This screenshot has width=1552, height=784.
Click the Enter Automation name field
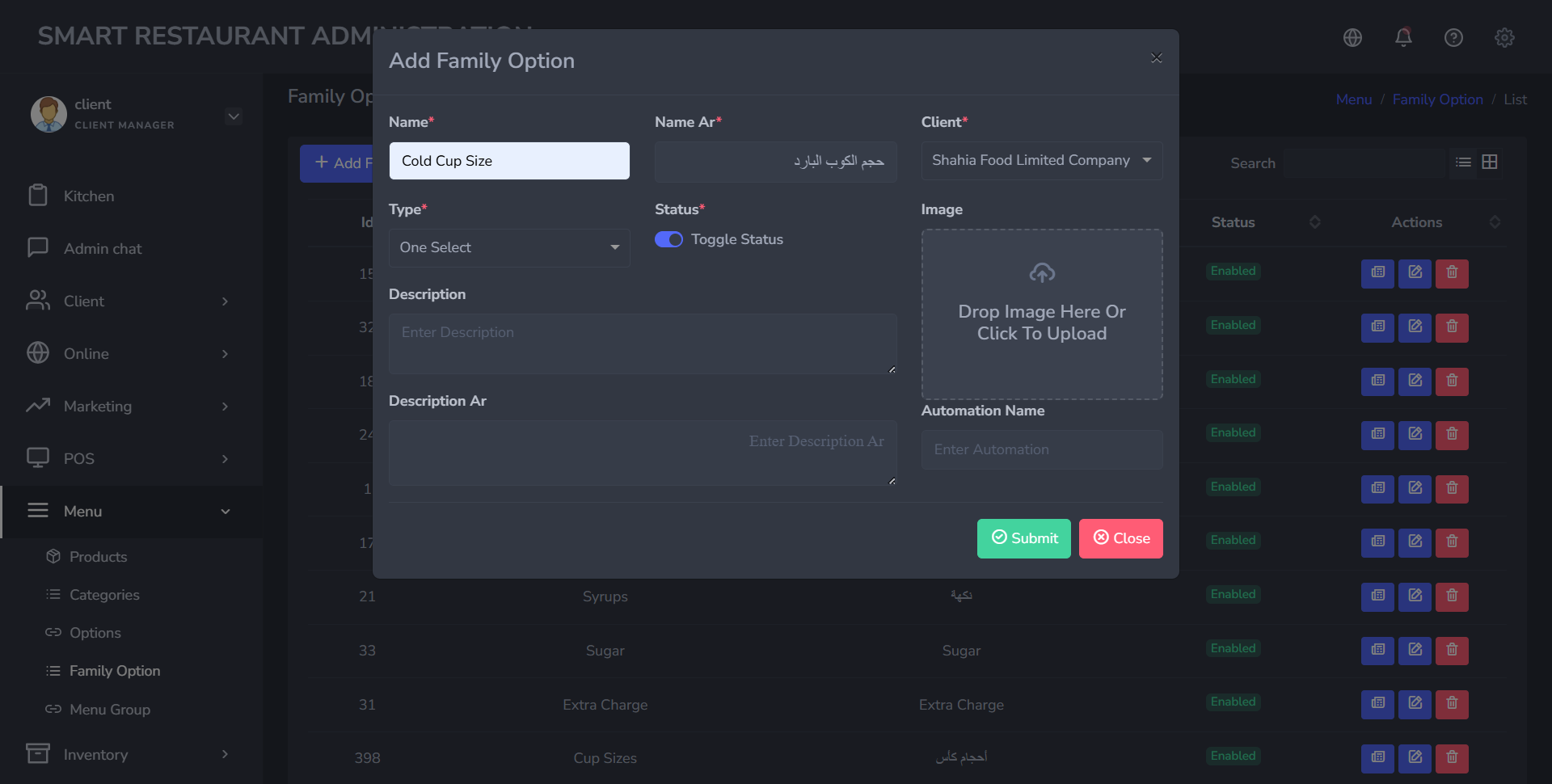click(x=1042, y=449)
